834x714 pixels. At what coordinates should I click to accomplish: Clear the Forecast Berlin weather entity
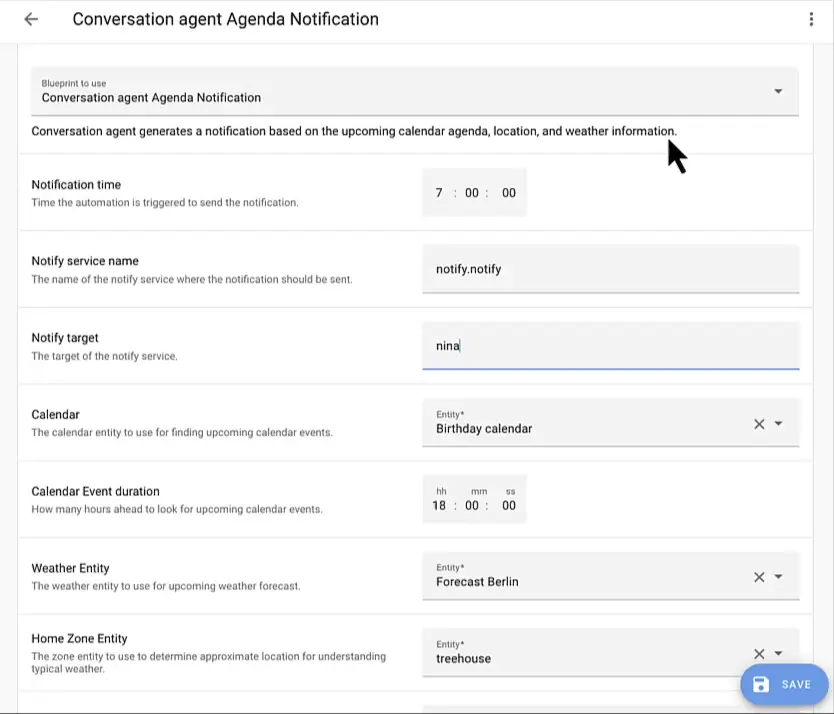(x=759, y=577)
